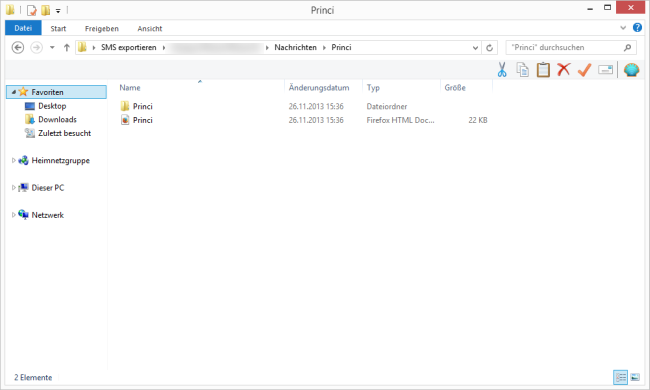The height and width of the screenshot is (390, 650).
Task: Expand SMS exportieren breadcrumb arrow
Action: [x=164, y=48]
